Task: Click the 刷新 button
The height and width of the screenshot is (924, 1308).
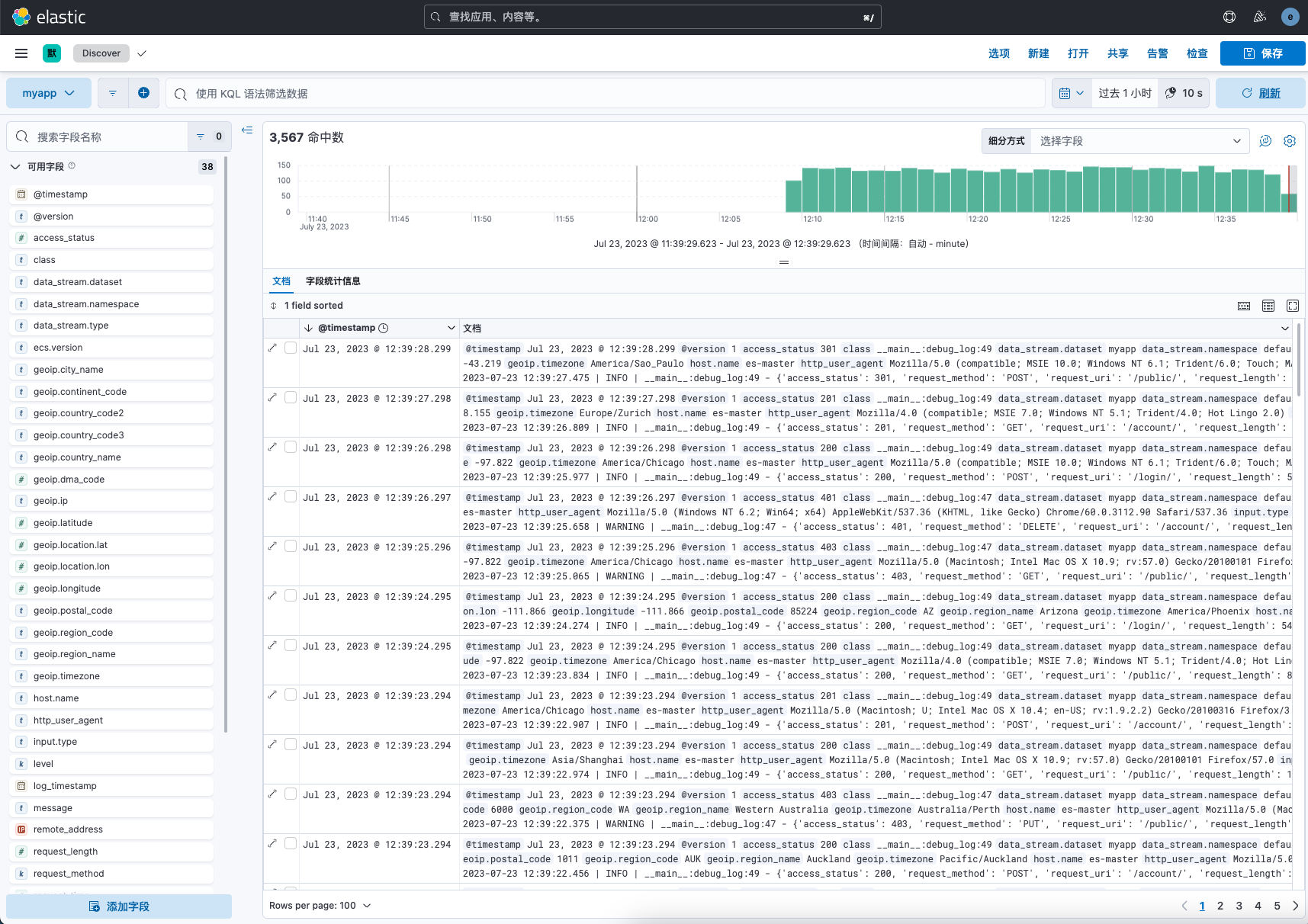Action: click(x=1261, y=93)
